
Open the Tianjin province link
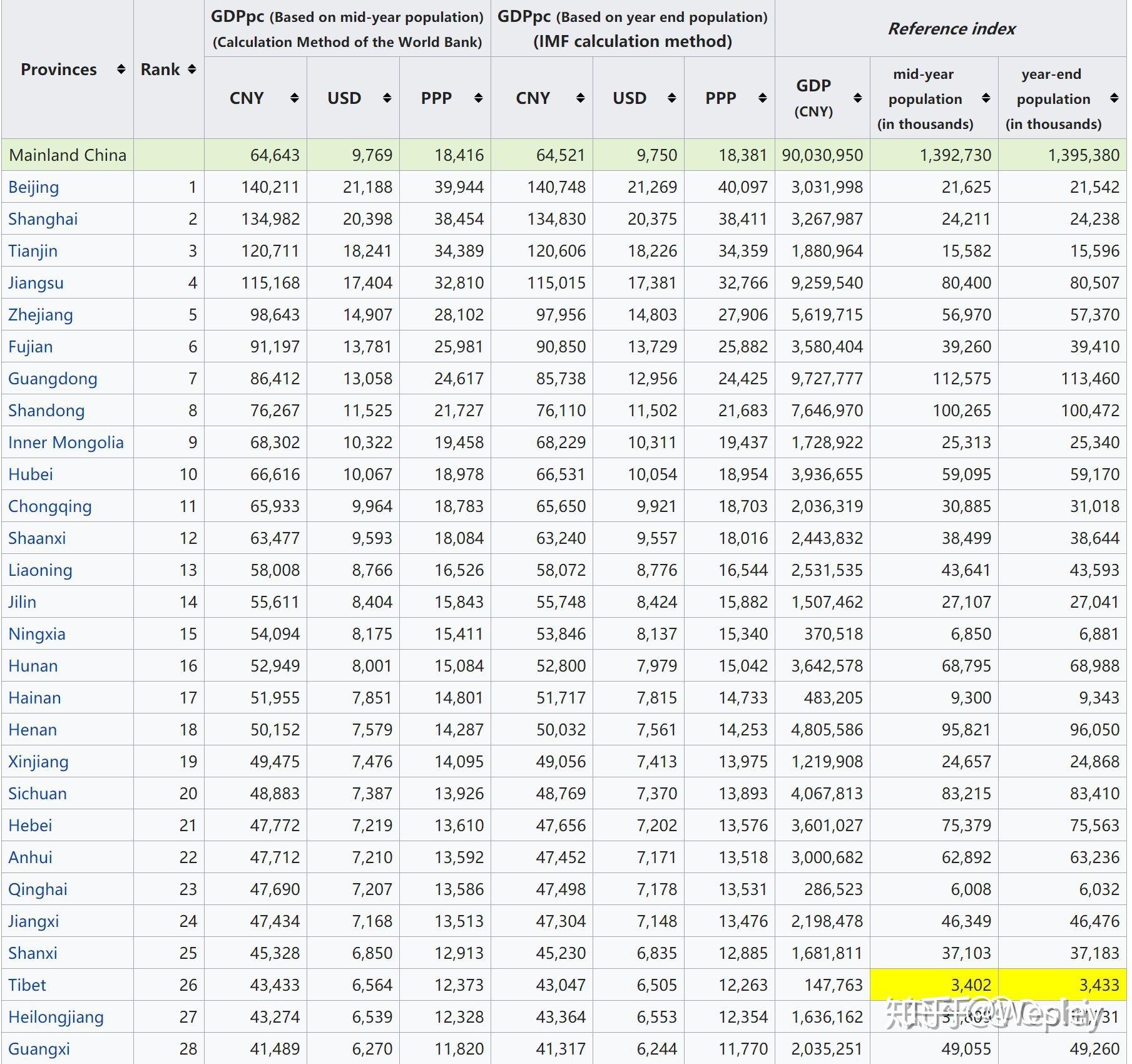click(x=33, y=251)
